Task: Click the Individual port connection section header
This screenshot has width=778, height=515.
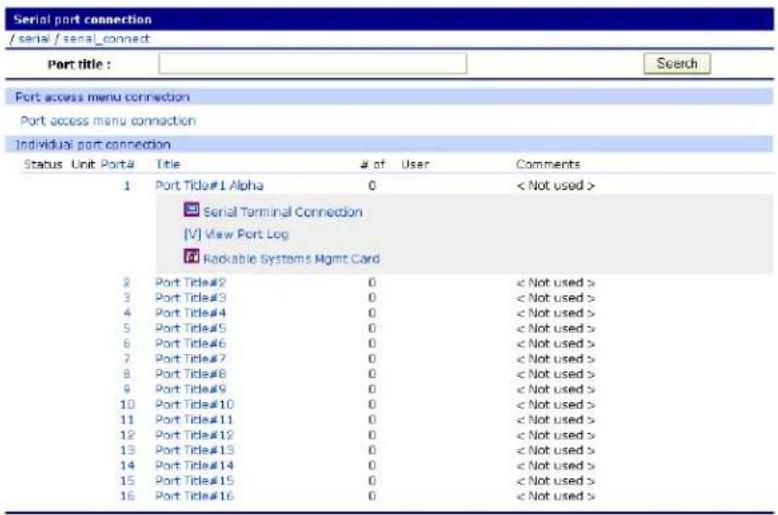Action: pyautogui.click(x=389, y=144)
